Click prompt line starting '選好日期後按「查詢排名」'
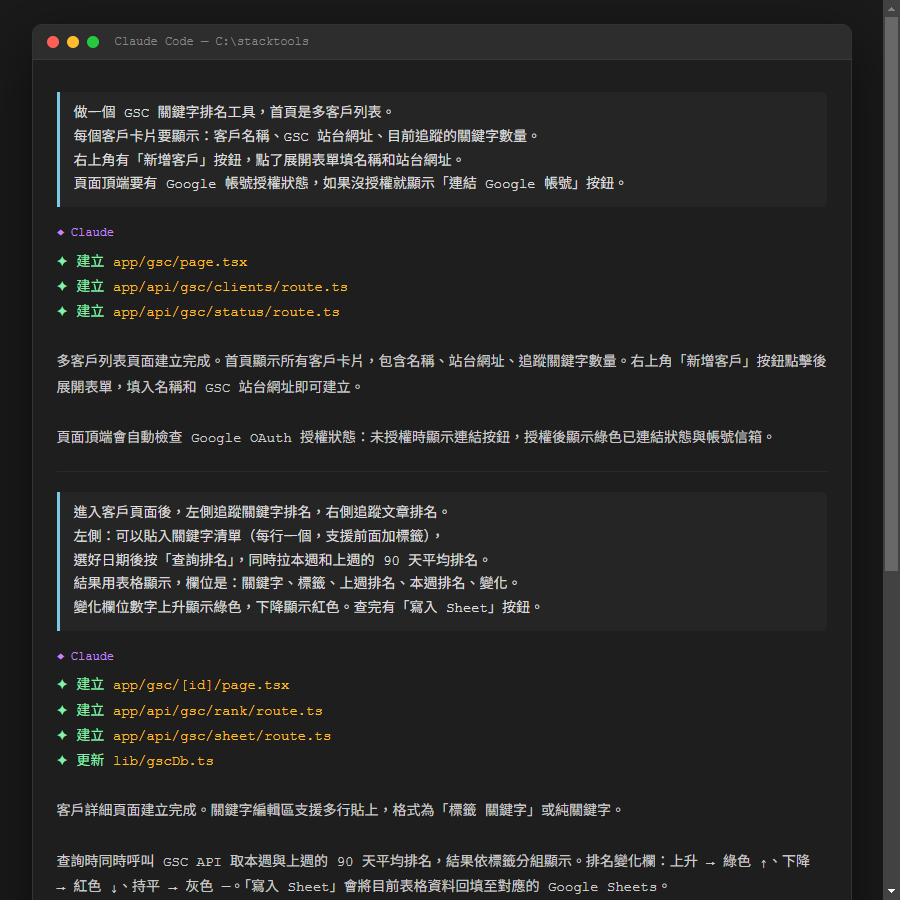This screenshot has height=900, width=900. click(282, 560)
